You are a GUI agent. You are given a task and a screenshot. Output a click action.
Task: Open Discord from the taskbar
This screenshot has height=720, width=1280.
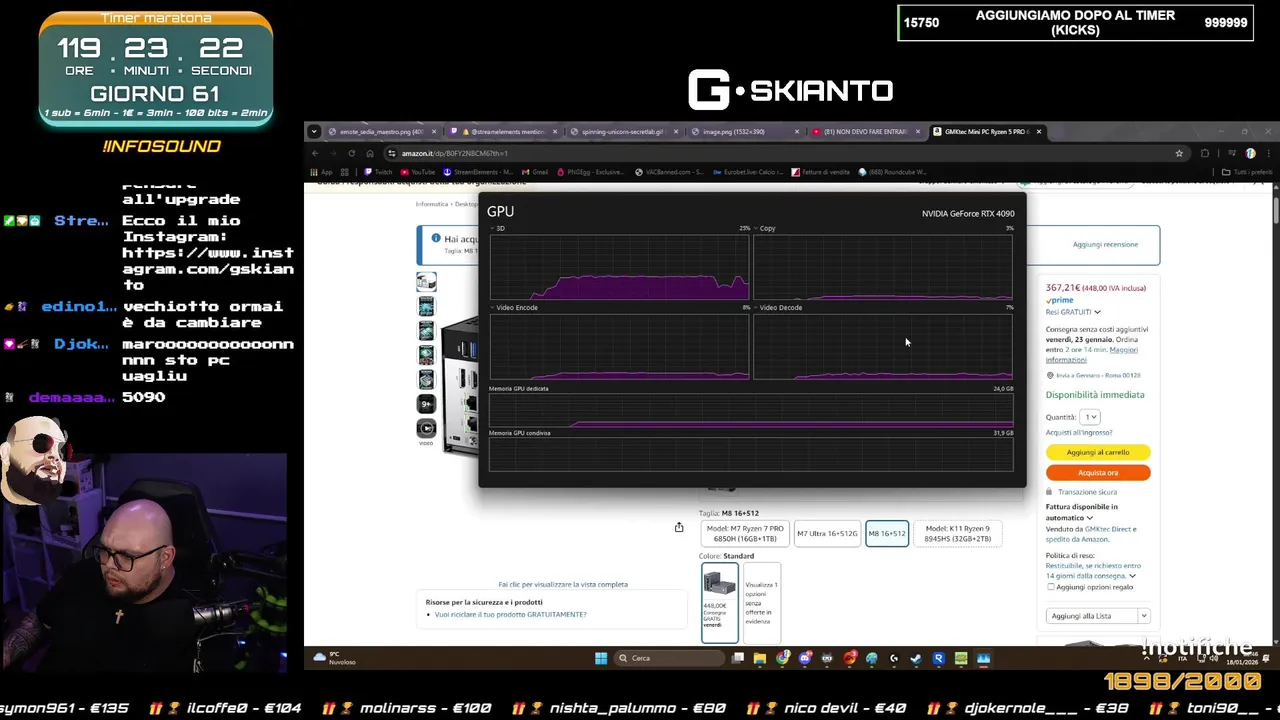click(805, 658)
